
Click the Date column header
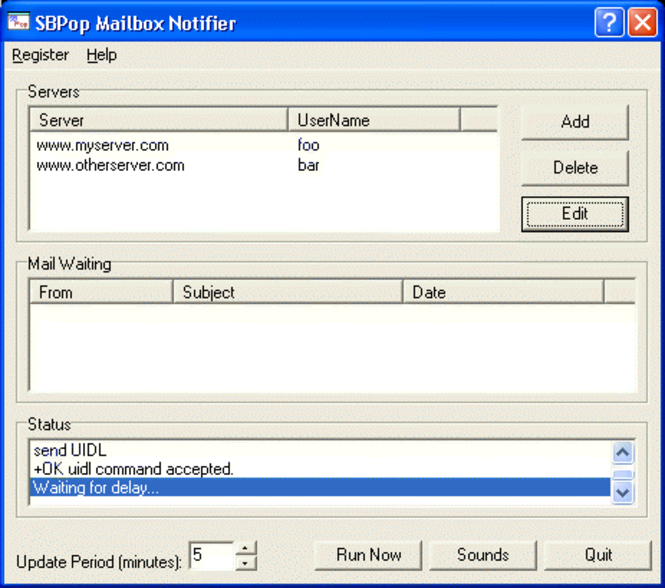pos(503,292)
